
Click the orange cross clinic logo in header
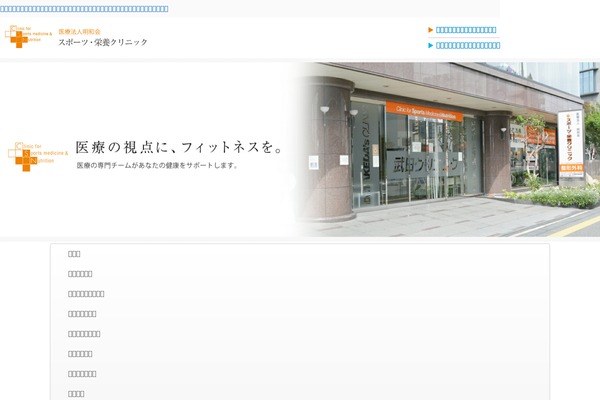pyautogui.click(x=28, y=36)
